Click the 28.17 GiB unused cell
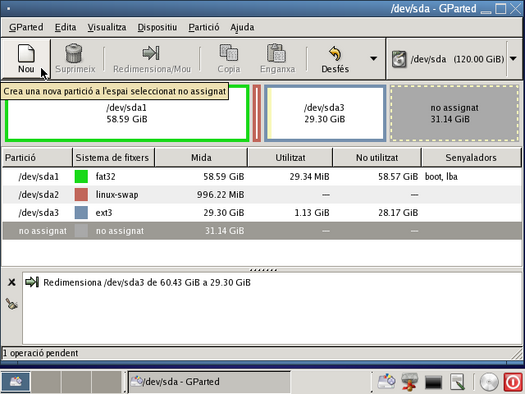 (x=398, y=213)
